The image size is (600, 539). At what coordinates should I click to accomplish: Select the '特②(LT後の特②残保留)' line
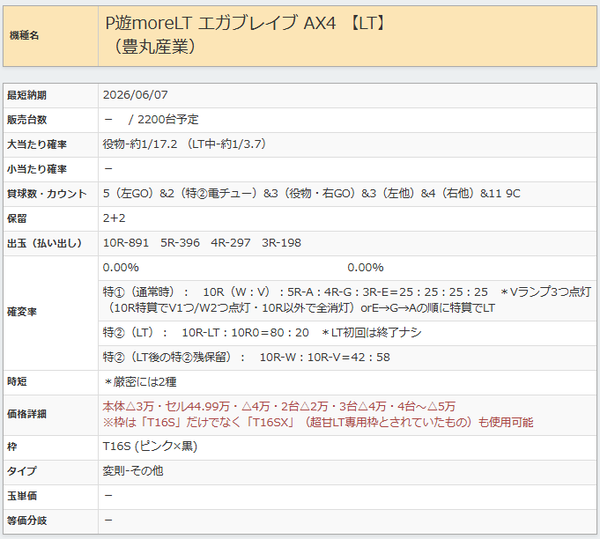pos(246,357)
